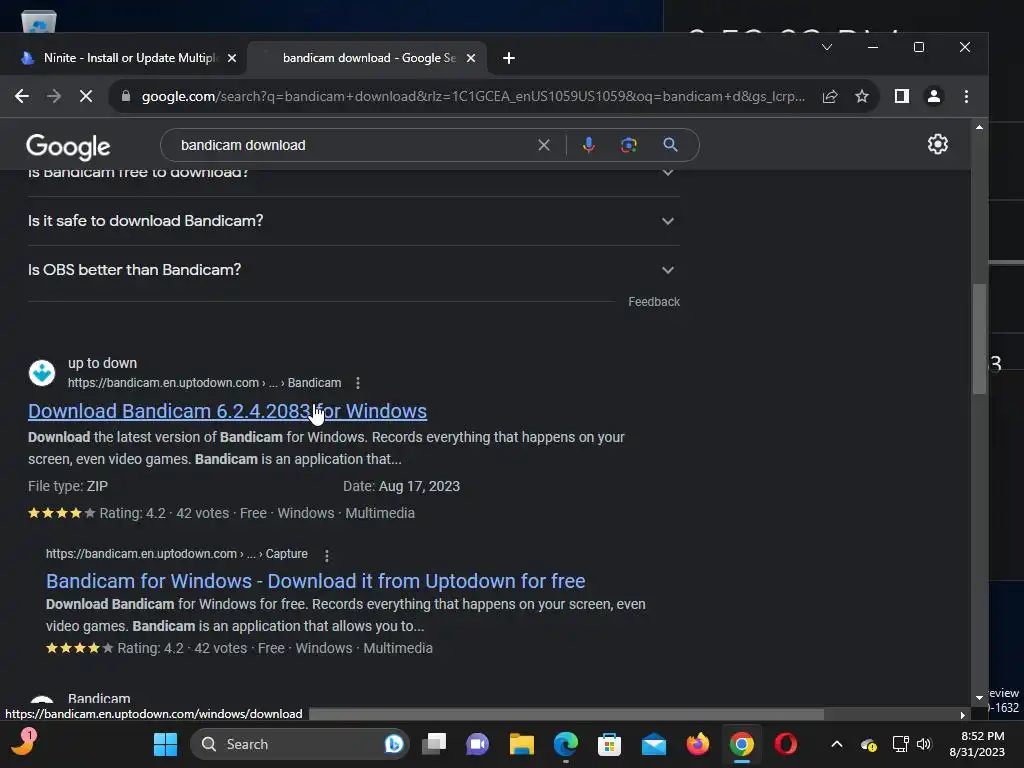Launch Microsoft Edge from the taskbar
This screenshot has width=1024, height=768.
point(566,744)
